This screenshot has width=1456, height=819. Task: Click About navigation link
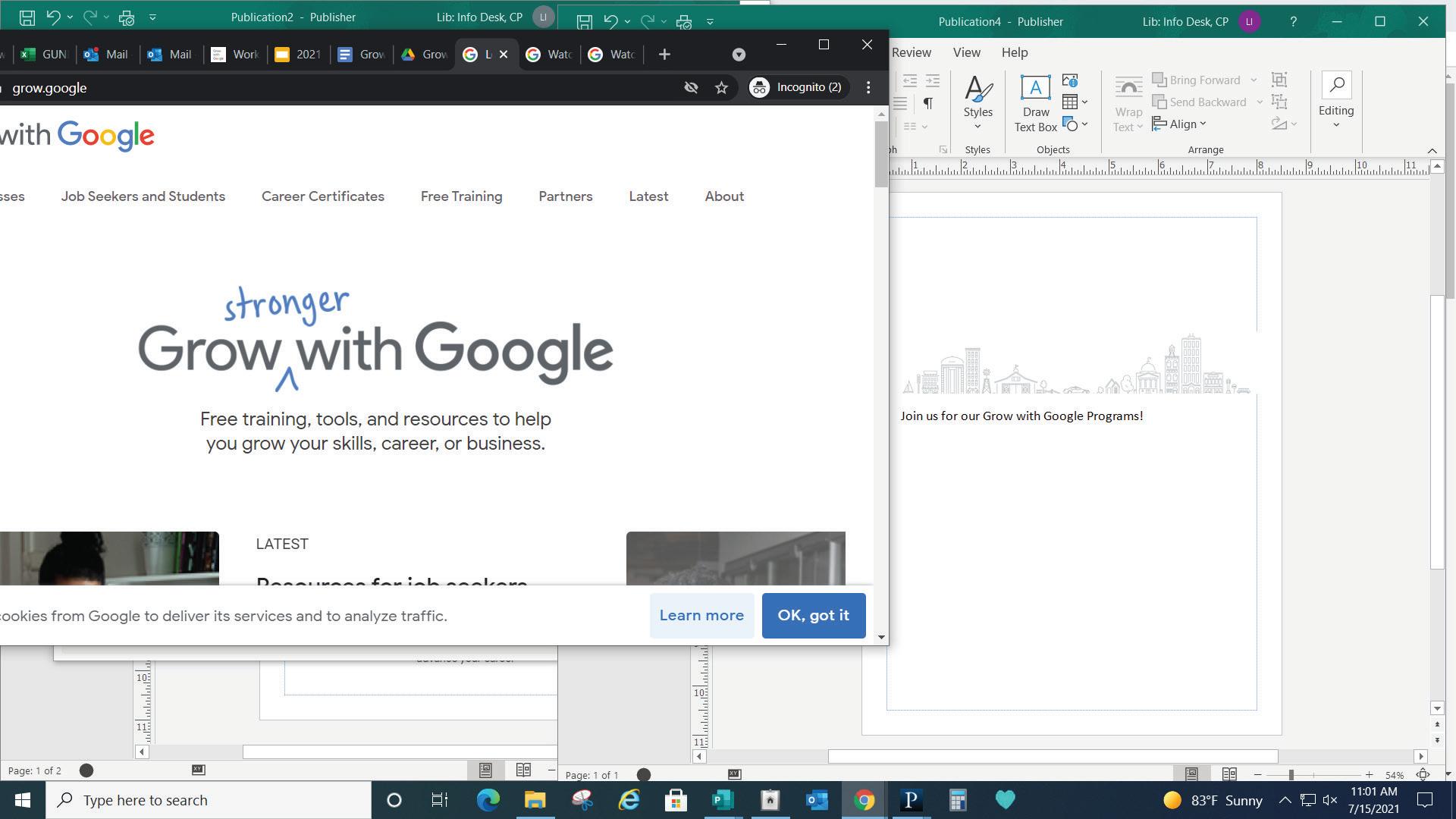click(724, 196)
